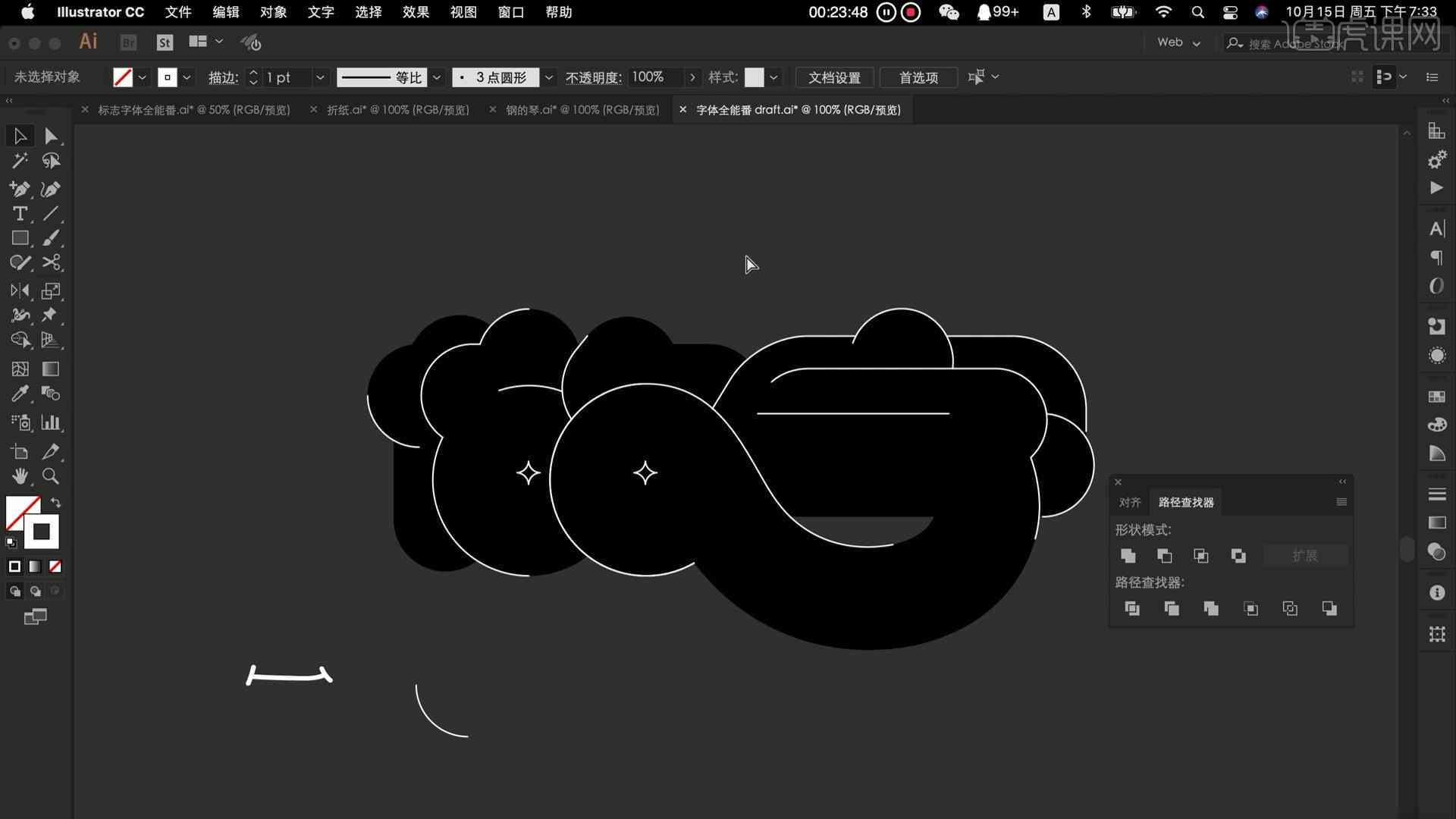The width and height of the screenshot is (1456, 819).
Task: Select the Pen tool
Action: click(x=20, y=189)
